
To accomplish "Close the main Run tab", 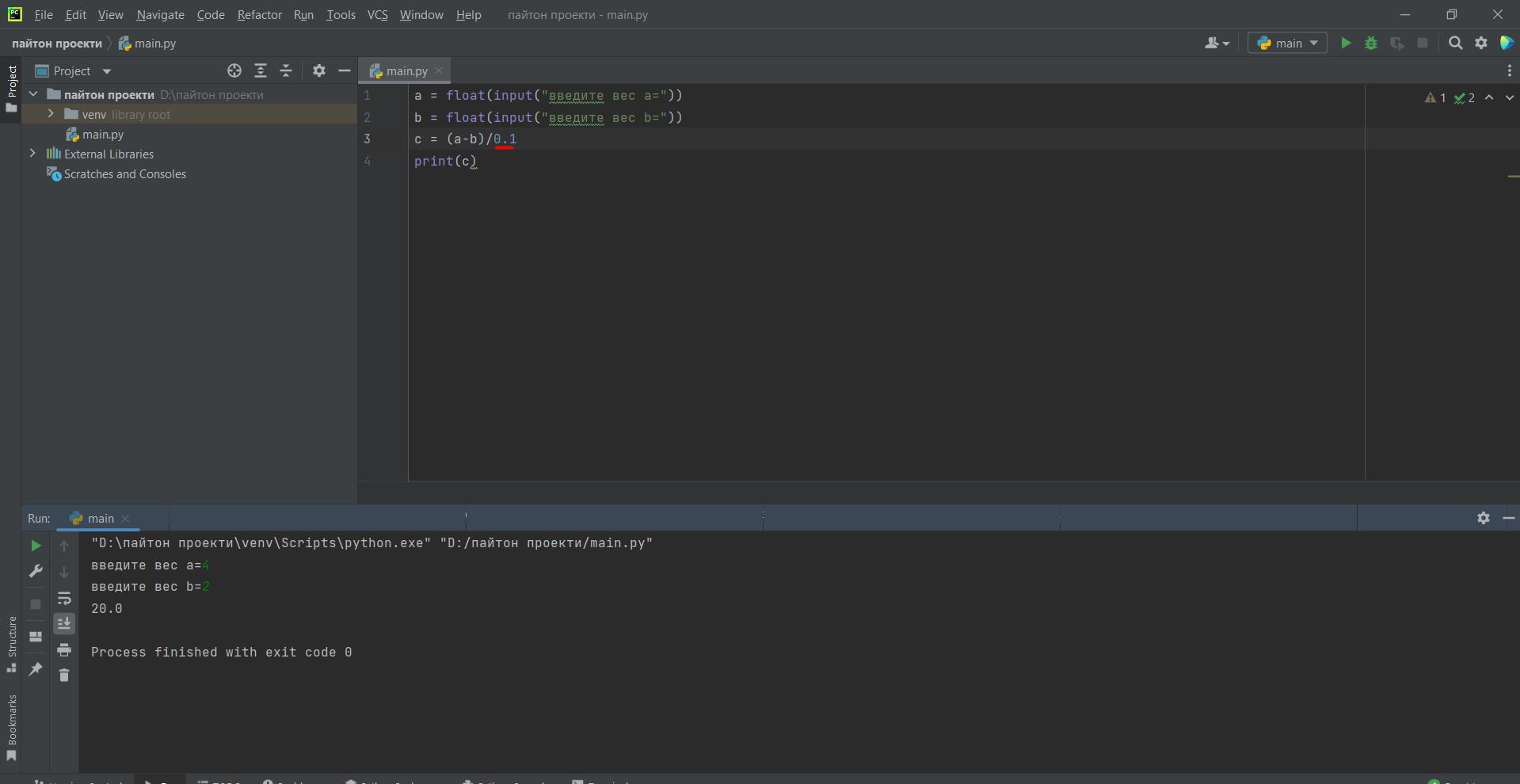I will 125,519.
